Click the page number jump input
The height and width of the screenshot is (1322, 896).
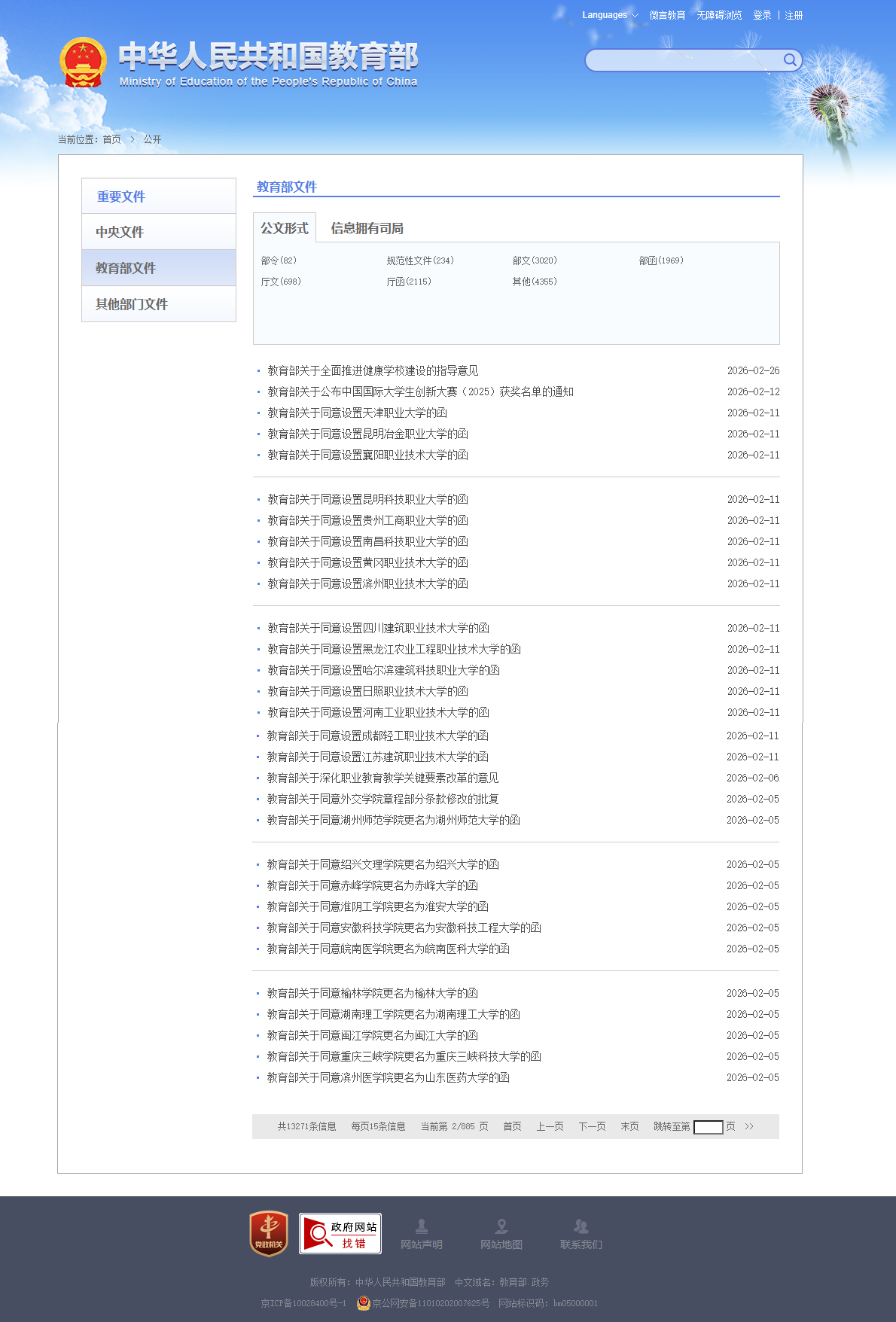coord(708,1127)
